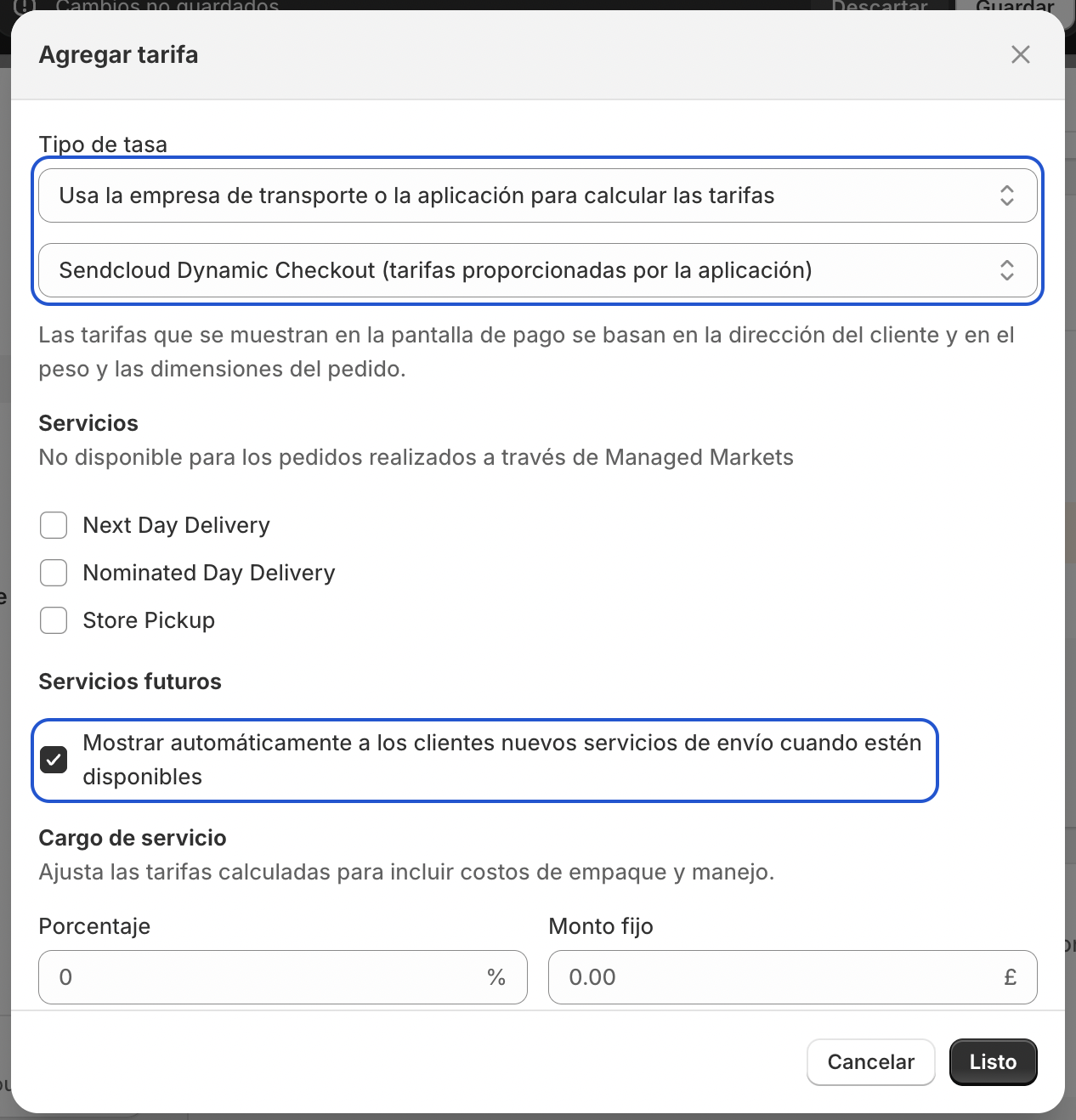This screenshot has height=1120, width=1076.
Task: Click the up-down chevron icon on the rate type selector
Action: pos(1006,195)
